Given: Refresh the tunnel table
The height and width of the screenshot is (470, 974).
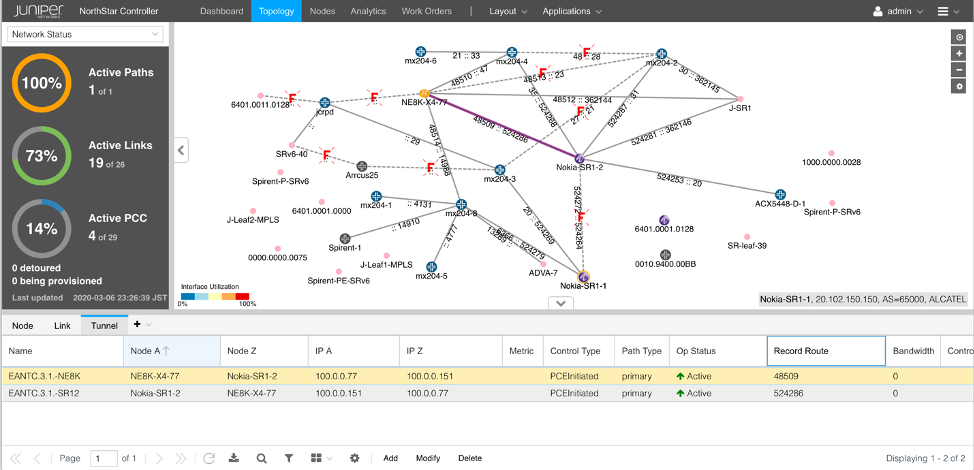Looking at the screenshot, I should coord(208,458).
